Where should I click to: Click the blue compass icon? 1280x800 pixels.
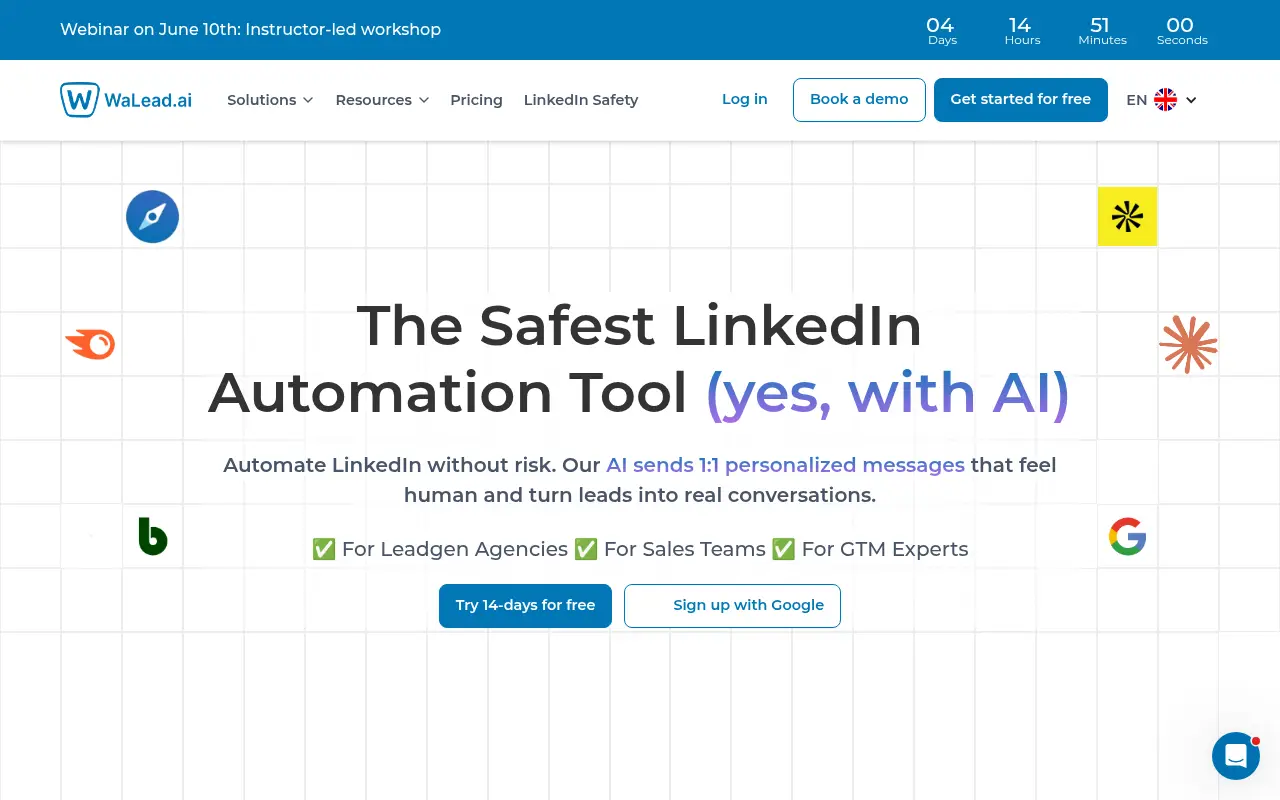click(x=152, y=217)
